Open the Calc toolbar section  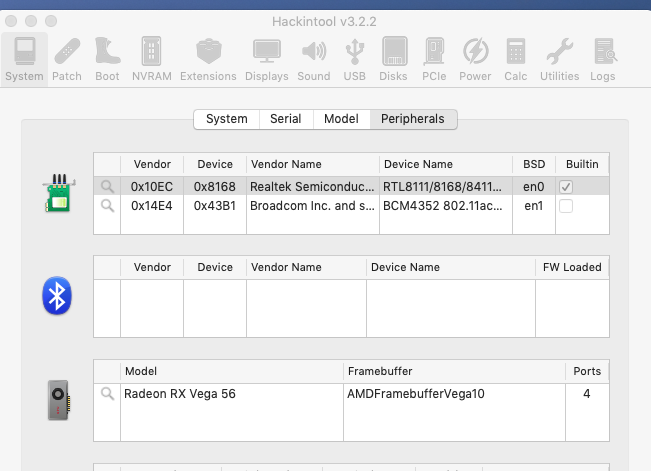pos(516,59)
